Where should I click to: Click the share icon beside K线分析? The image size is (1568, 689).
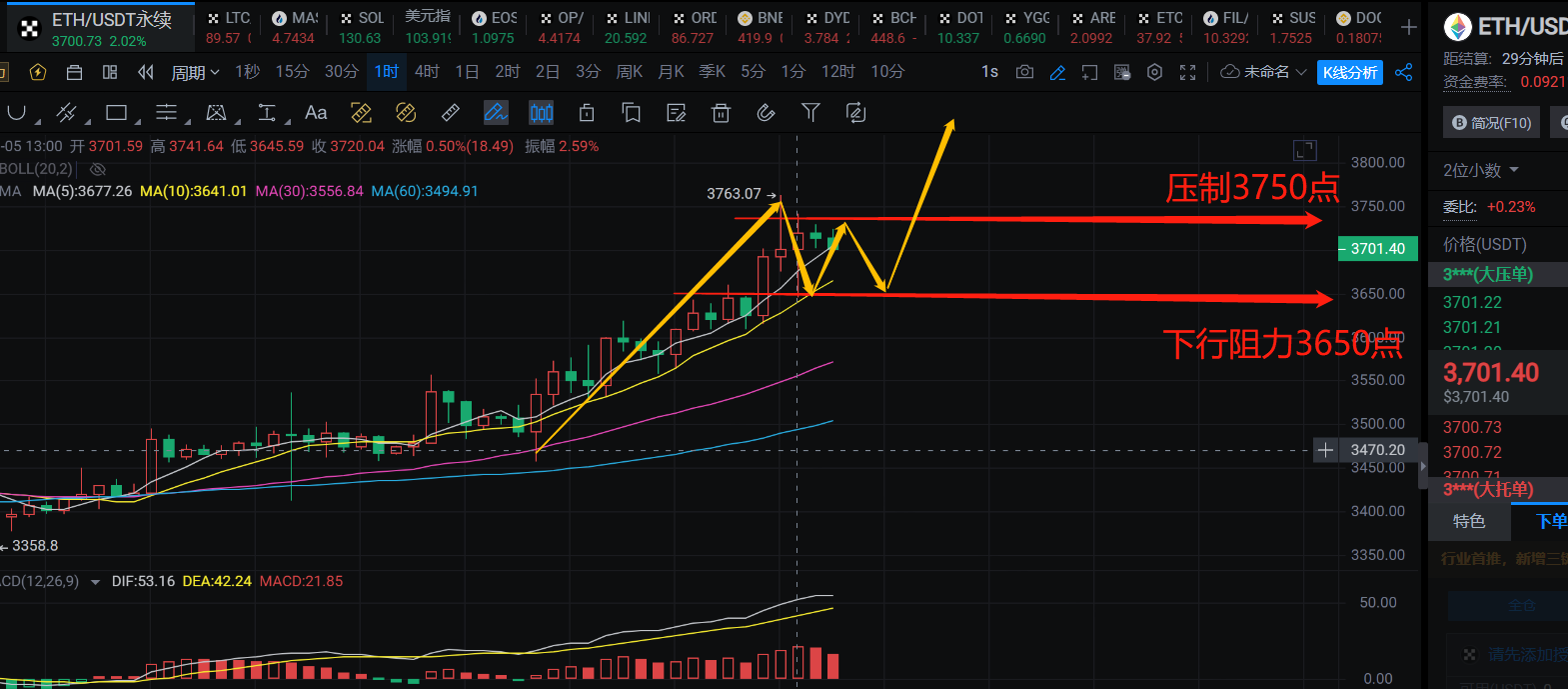click(x=1404, y=72)
